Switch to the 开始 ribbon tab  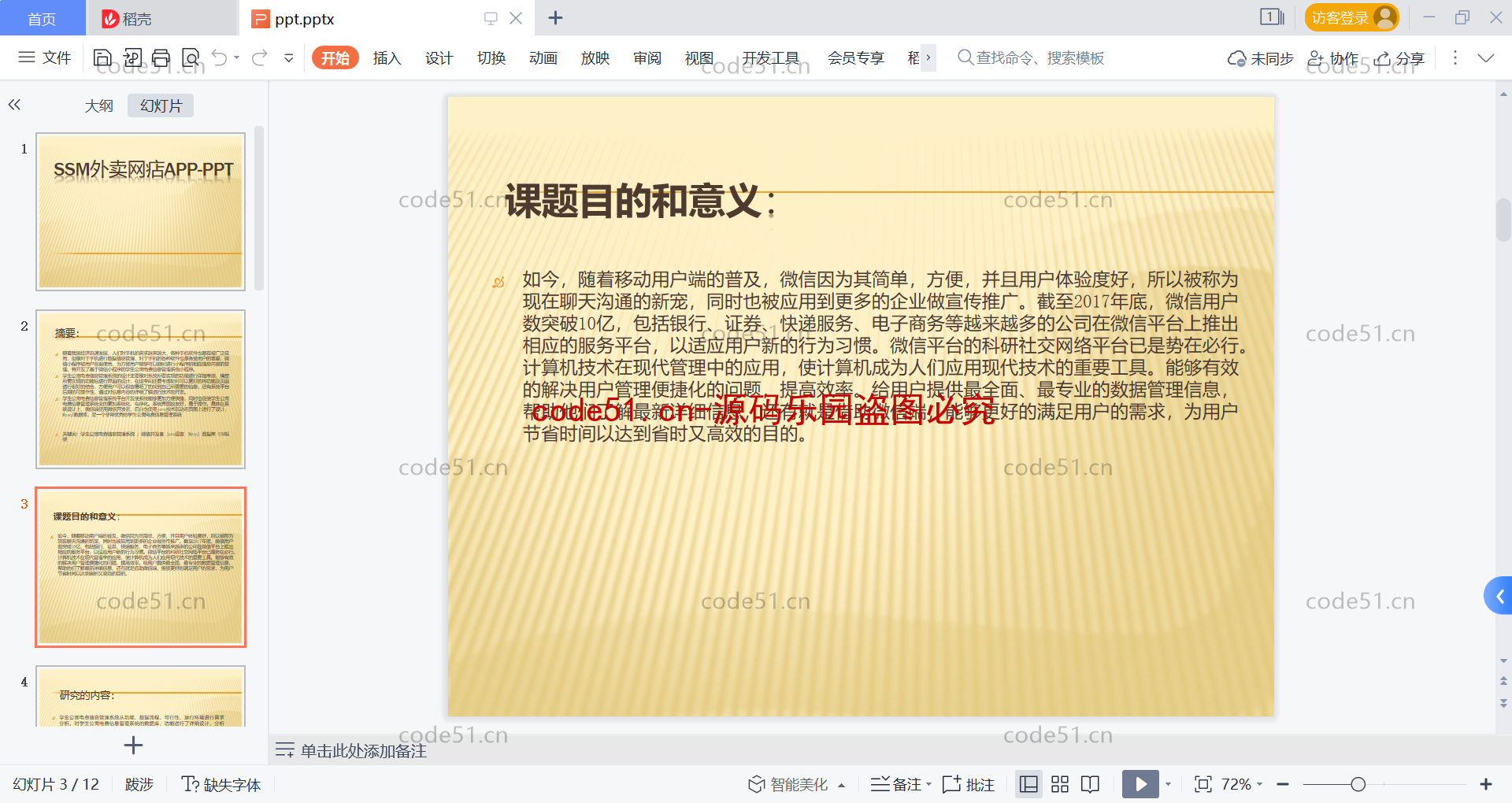[x=335, y=57]
